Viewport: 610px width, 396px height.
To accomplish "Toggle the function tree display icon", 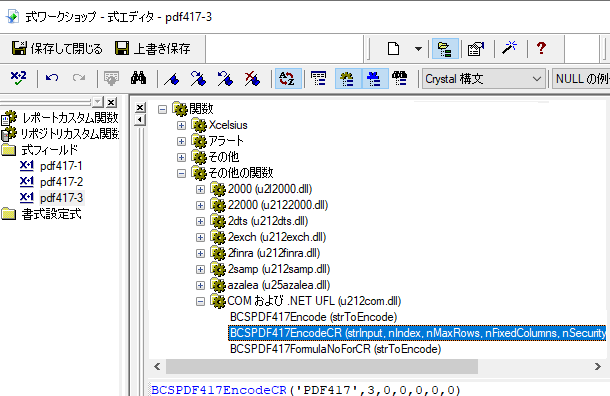I will [x=348, y=79].
